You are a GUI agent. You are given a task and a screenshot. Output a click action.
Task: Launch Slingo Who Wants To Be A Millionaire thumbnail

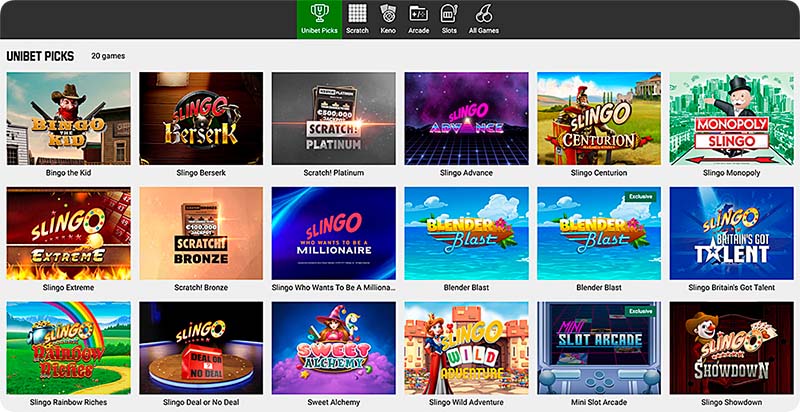(x=334, y=233)
